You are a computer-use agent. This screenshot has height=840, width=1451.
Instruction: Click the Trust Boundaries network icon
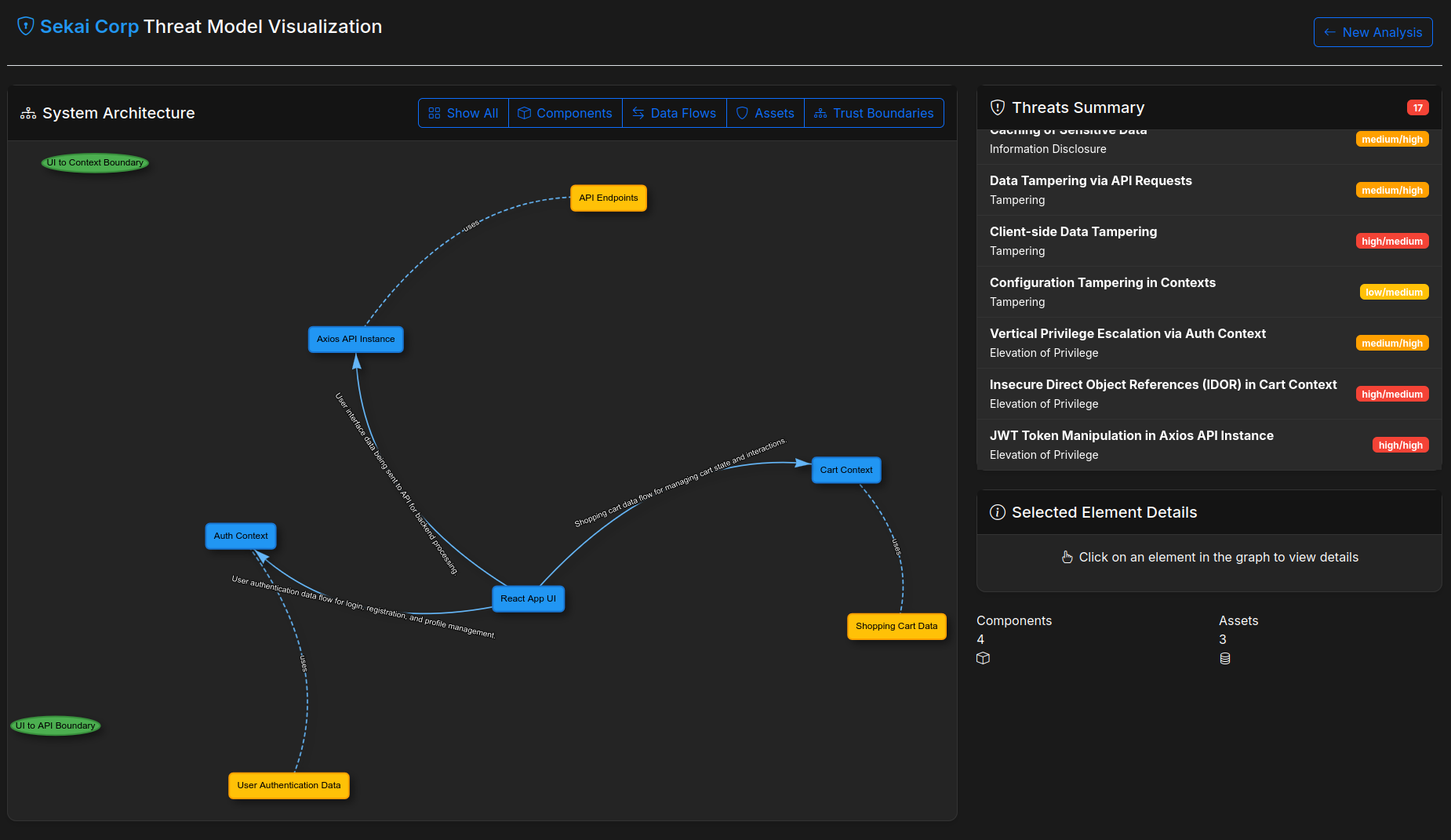(820, 113)
